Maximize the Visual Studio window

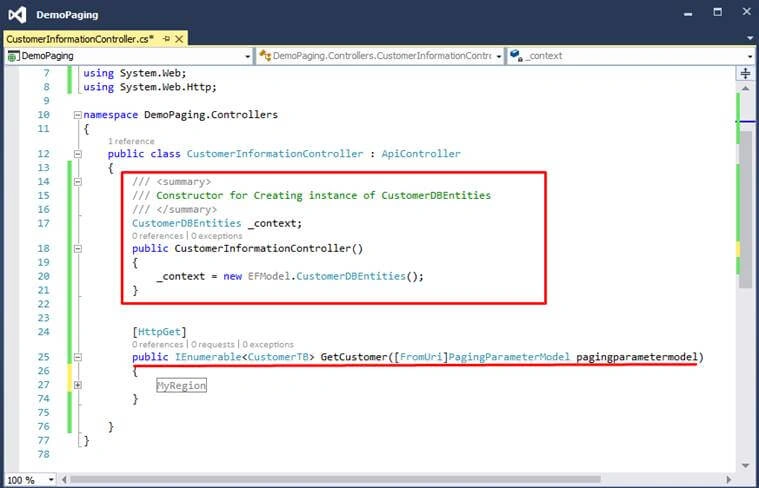[x=717, y=12]
